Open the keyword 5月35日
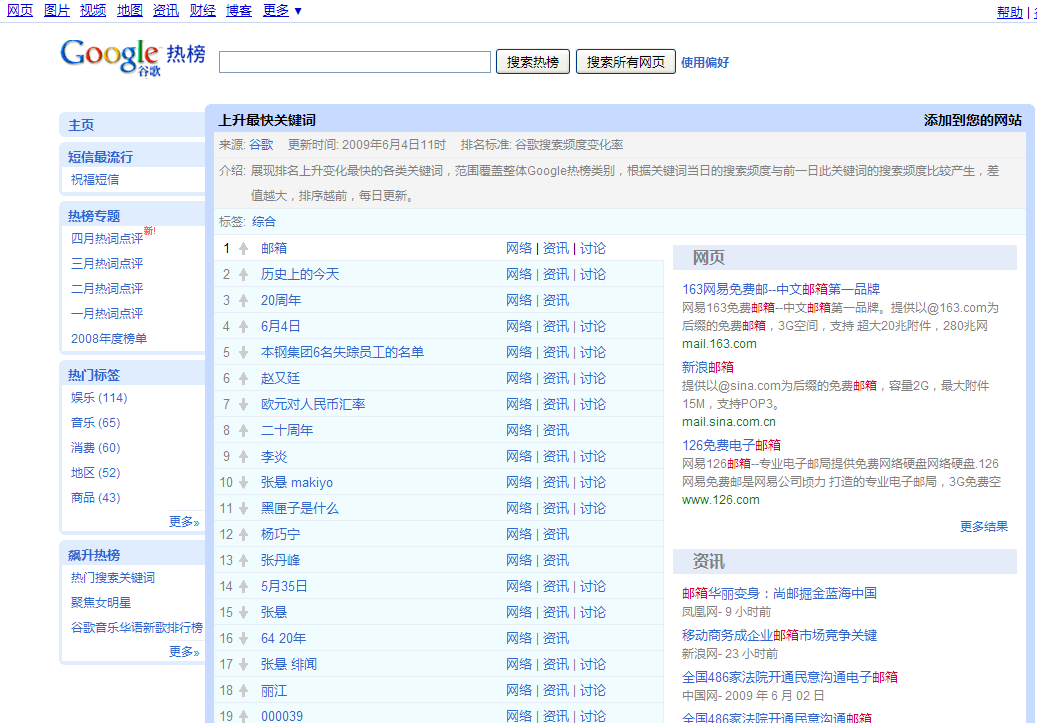The height and width of the screenshot is (723, 1037). coord(284,587)
